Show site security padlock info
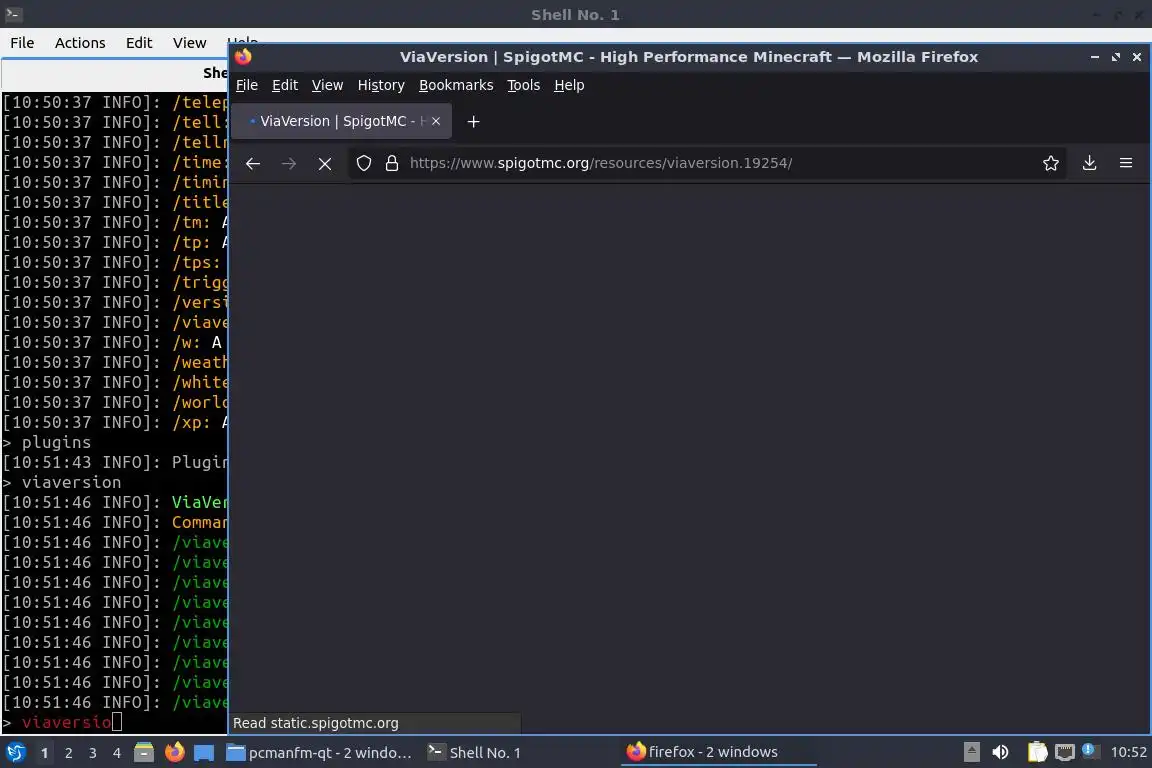The height and width of the screenshot is (768, 1152). pos(392,163)
